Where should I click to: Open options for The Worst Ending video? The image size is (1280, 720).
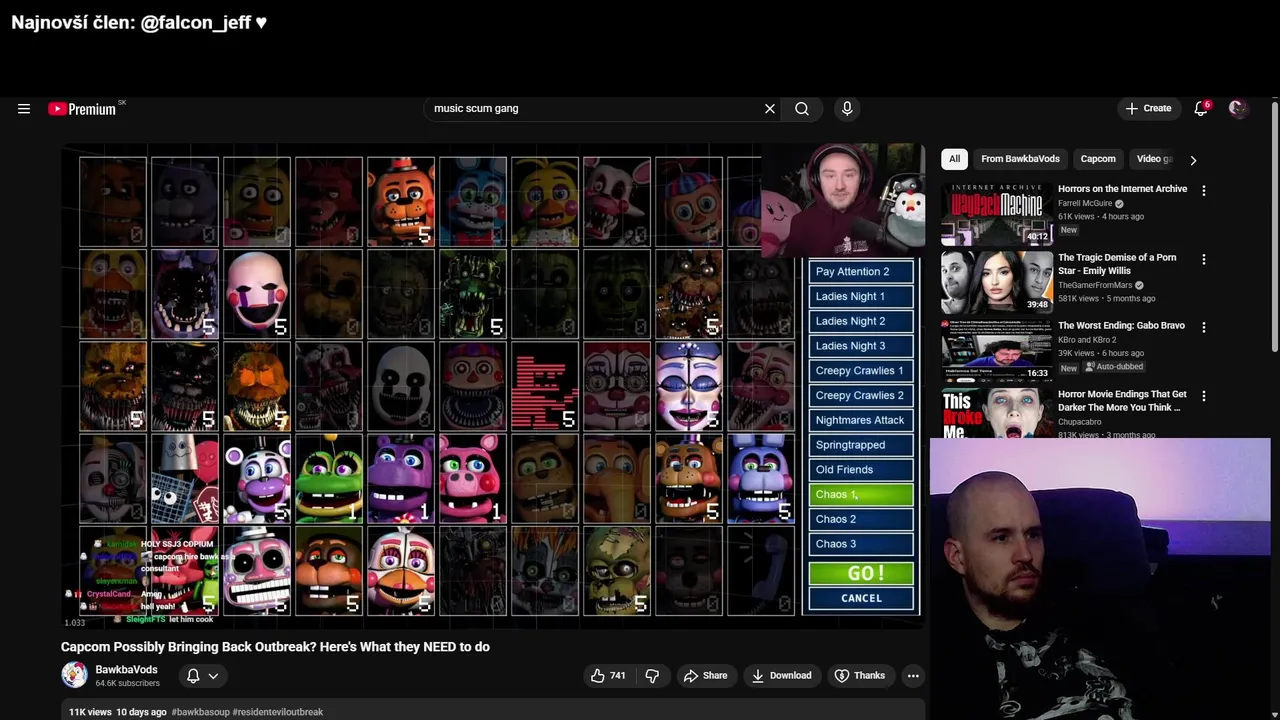1204,327
